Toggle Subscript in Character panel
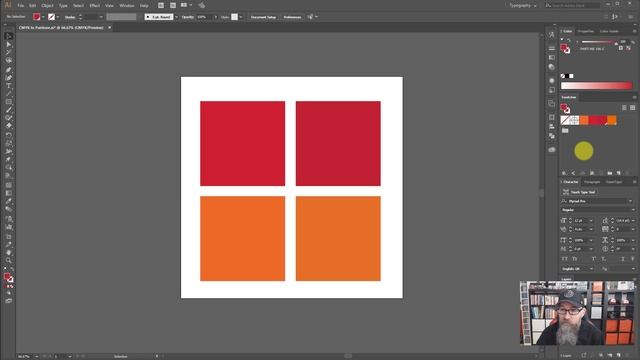 [604, 259]
